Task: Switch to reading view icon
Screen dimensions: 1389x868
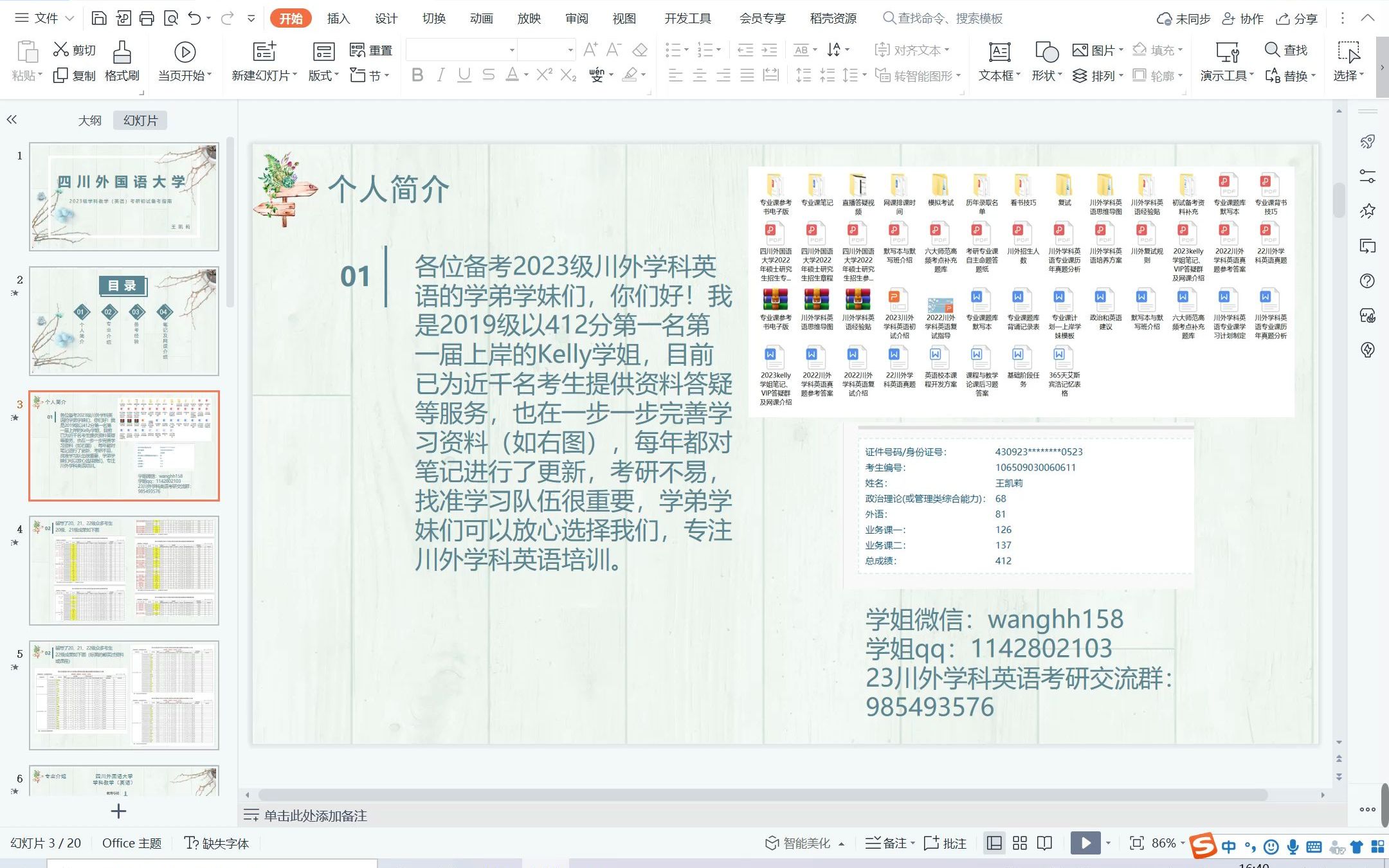Action: 1045,843
